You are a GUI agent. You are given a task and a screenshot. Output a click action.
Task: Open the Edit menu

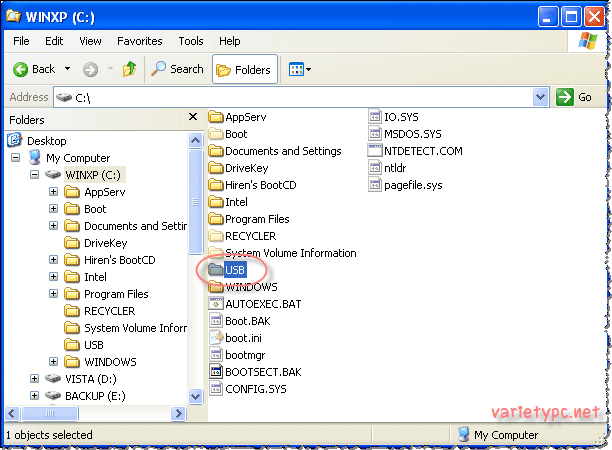[54, 41]
